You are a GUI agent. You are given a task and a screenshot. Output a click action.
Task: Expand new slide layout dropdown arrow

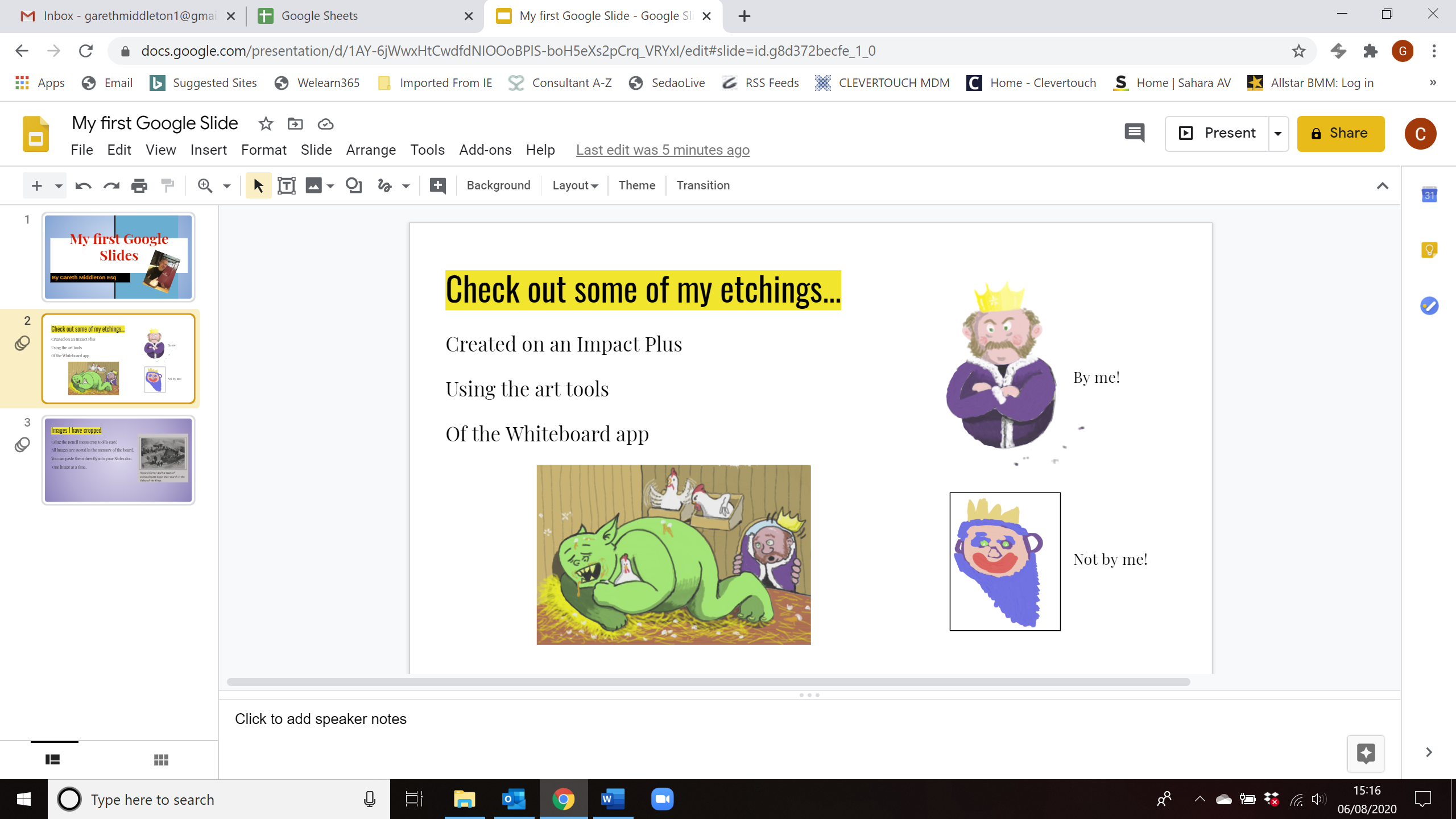(58, 186)
